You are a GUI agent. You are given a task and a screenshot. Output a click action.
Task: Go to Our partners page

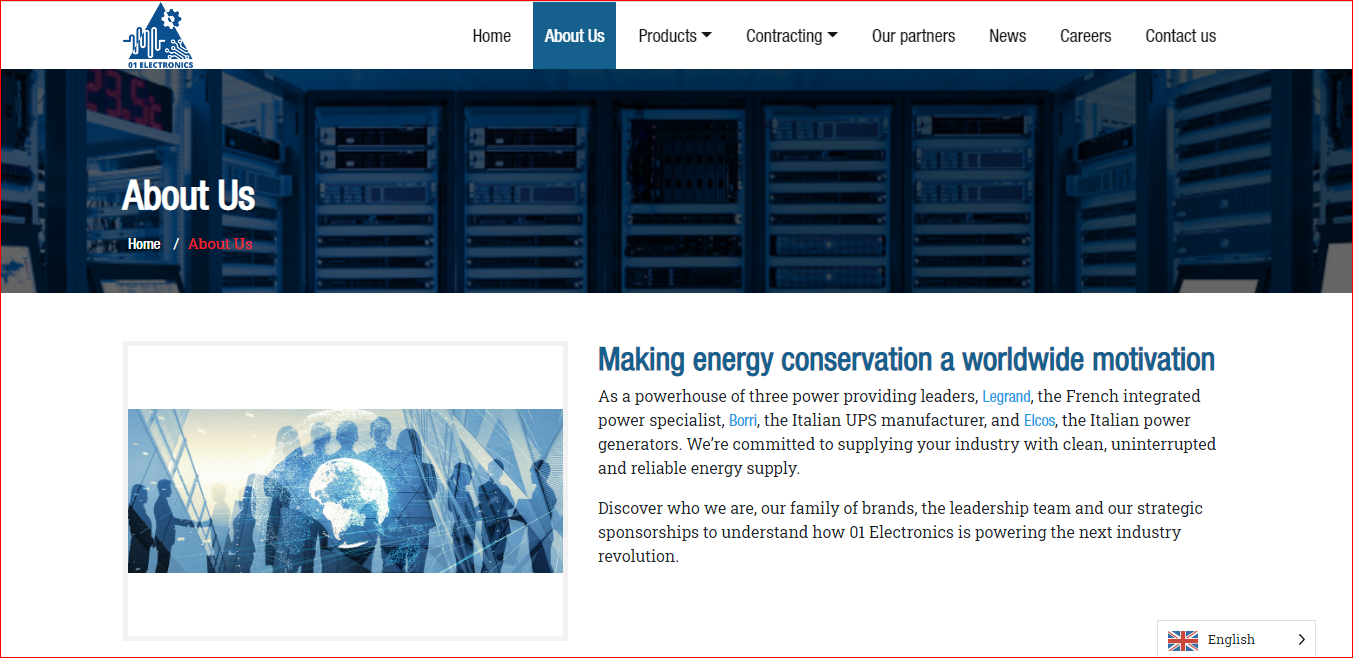[913, 36]
